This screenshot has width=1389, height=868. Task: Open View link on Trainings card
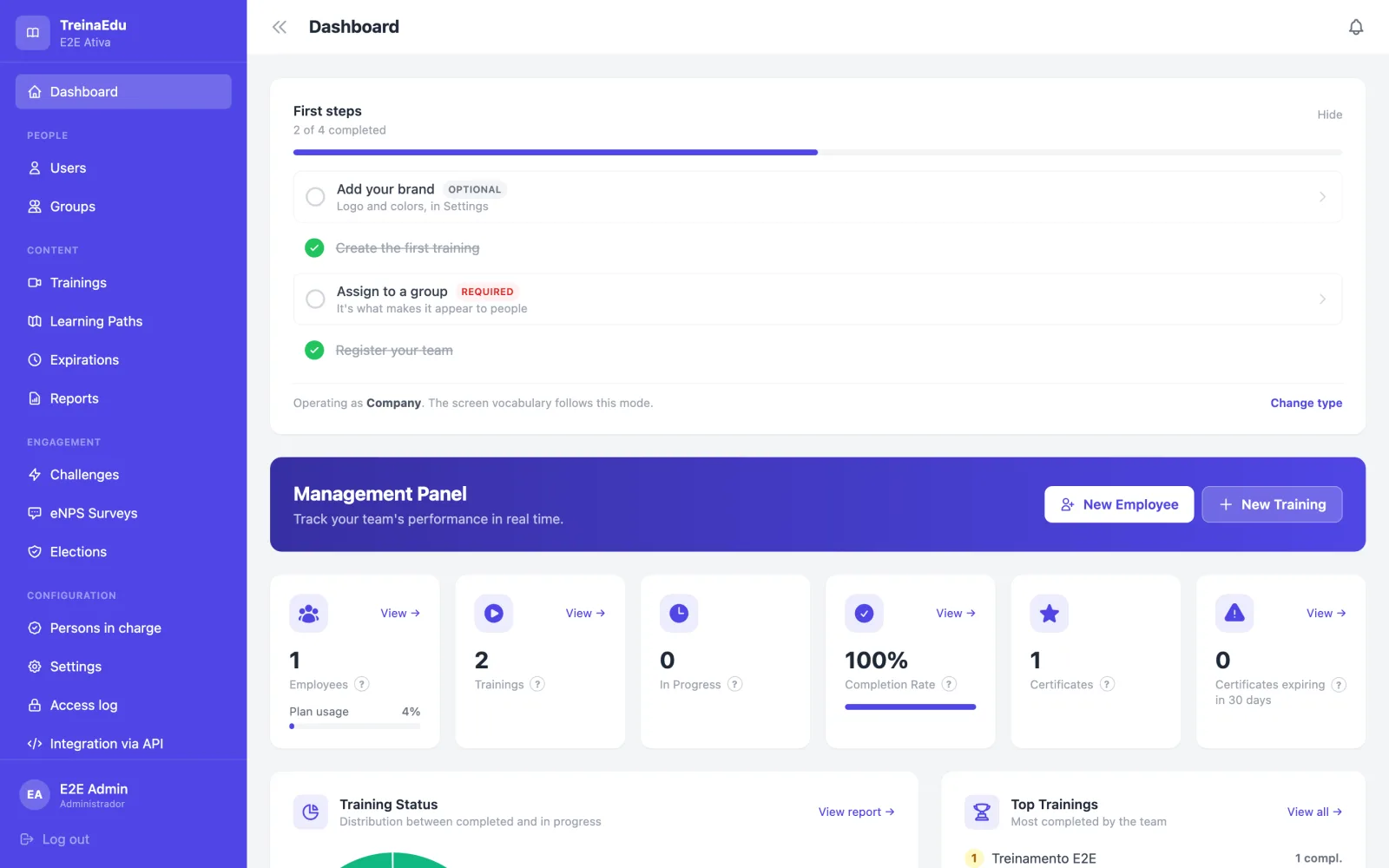[x=585, y=614]
